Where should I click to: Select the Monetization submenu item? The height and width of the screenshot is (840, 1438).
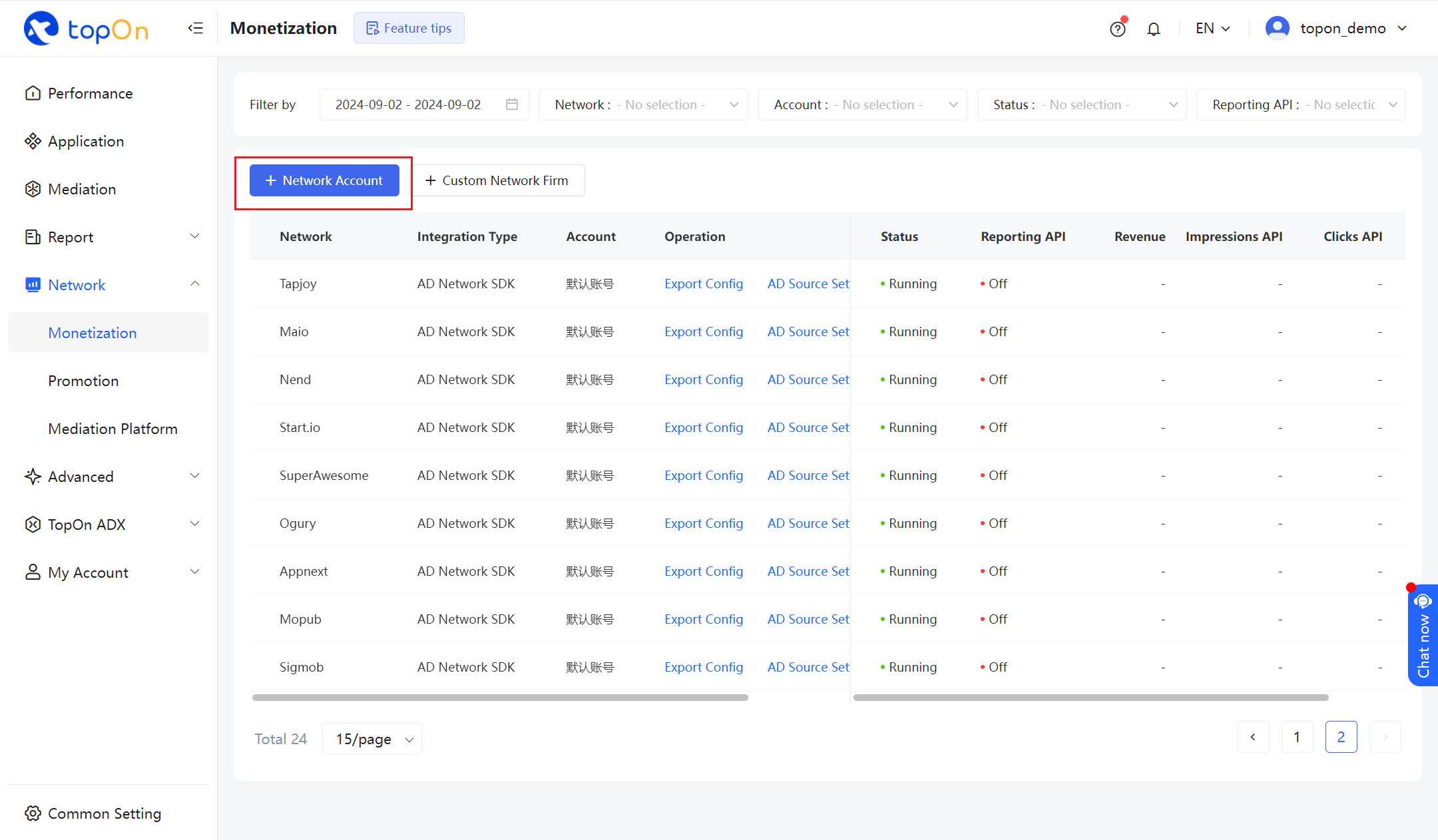109,333
